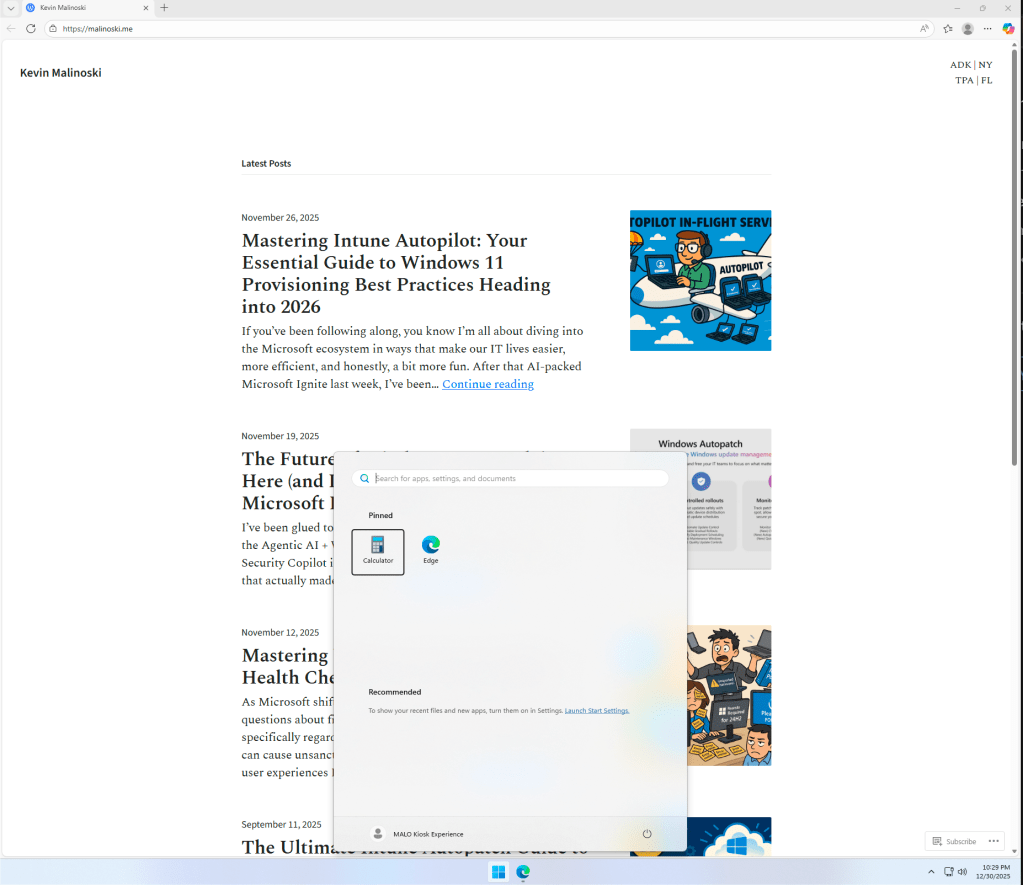Launch Edge from the Start menu pinned list
Image resolution: width=1023 pixels, height=885 pixels.
tap(430, 550)
